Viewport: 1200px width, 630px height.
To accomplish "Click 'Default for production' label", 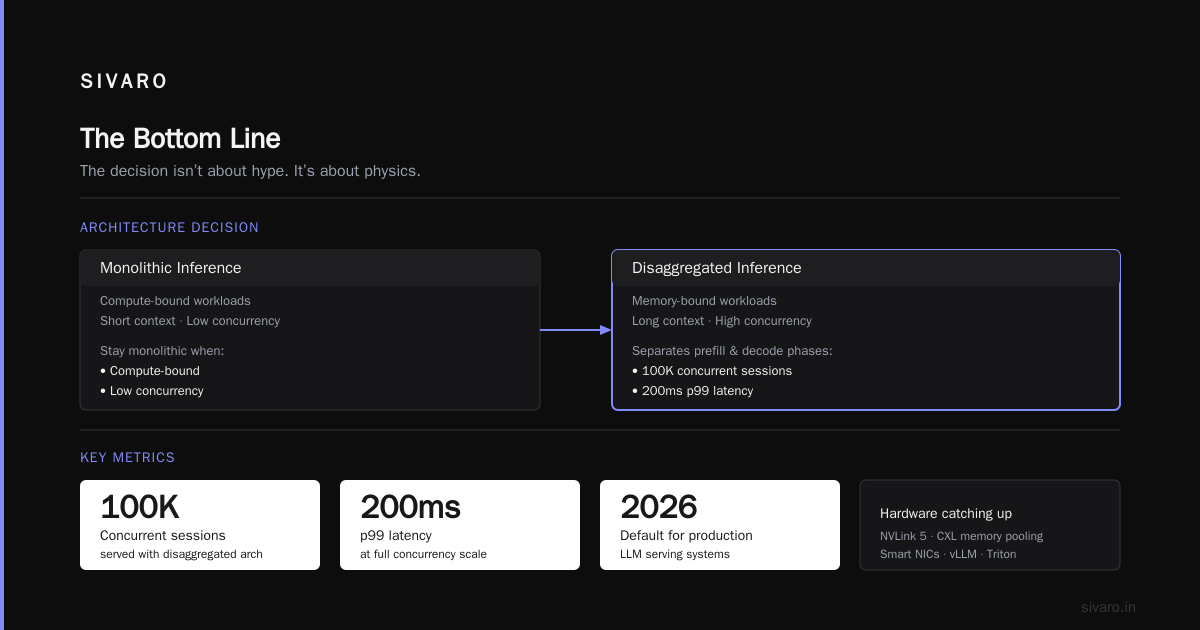I will (686, 535).
